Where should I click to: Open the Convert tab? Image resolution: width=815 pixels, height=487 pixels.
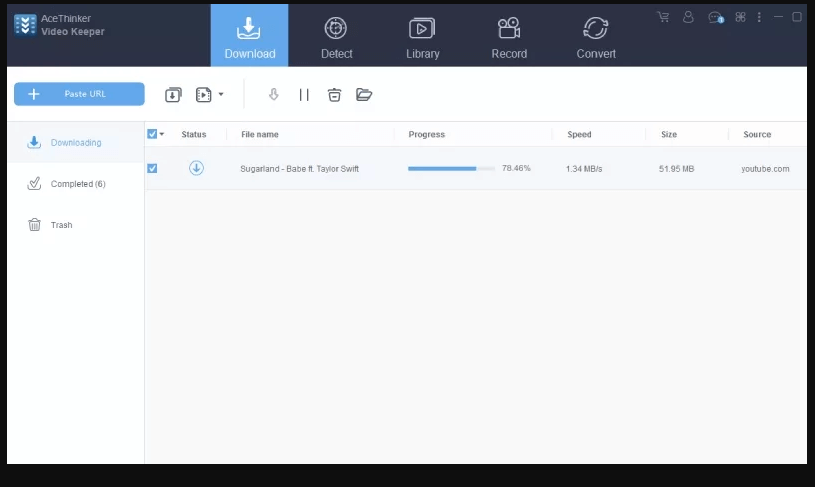[x=596, y=38]
